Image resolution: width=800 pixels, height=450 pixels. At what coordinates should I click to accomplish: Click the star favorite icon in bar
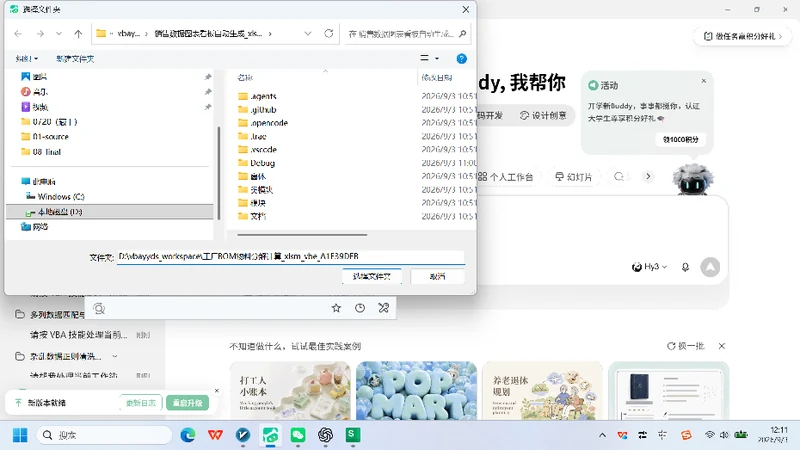[336, 308]
